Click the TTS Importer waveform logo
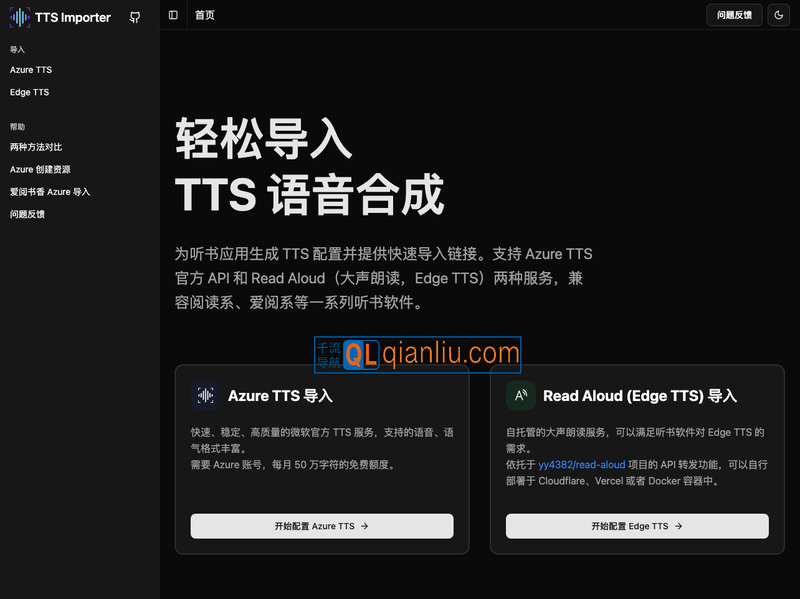The height and width of the screenshot is (599, 800). pos(19,17)
